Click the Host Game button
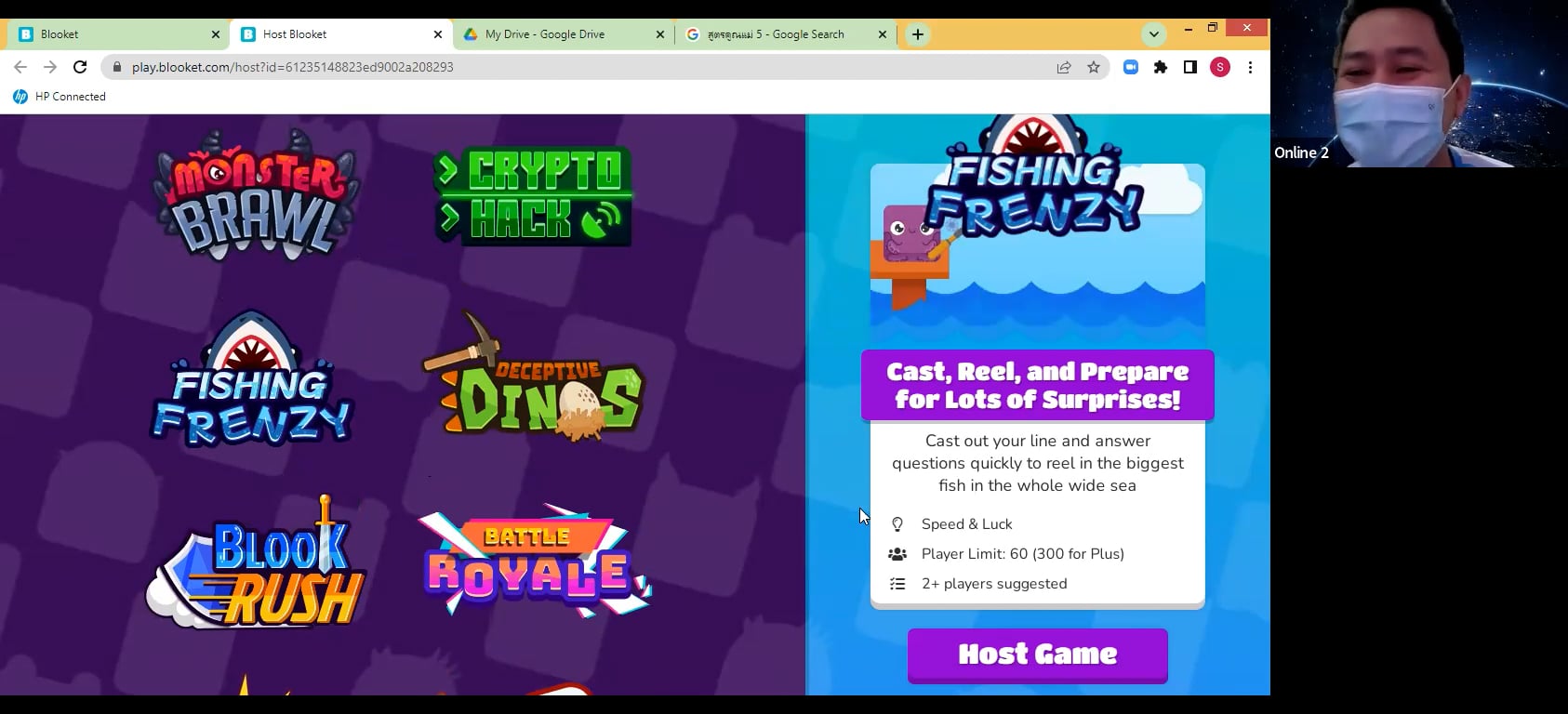This screenshot has height=714, width=1568. (1038, 654)
